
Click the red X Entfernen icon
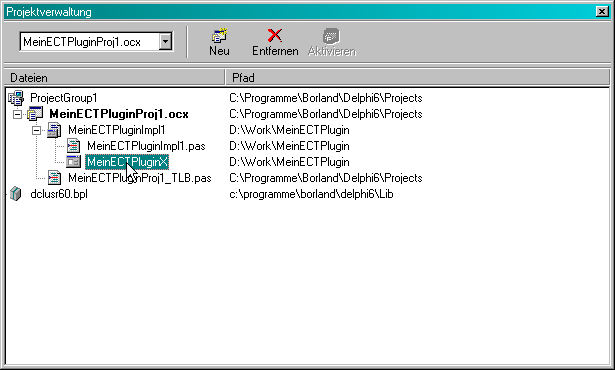(275, 35)
